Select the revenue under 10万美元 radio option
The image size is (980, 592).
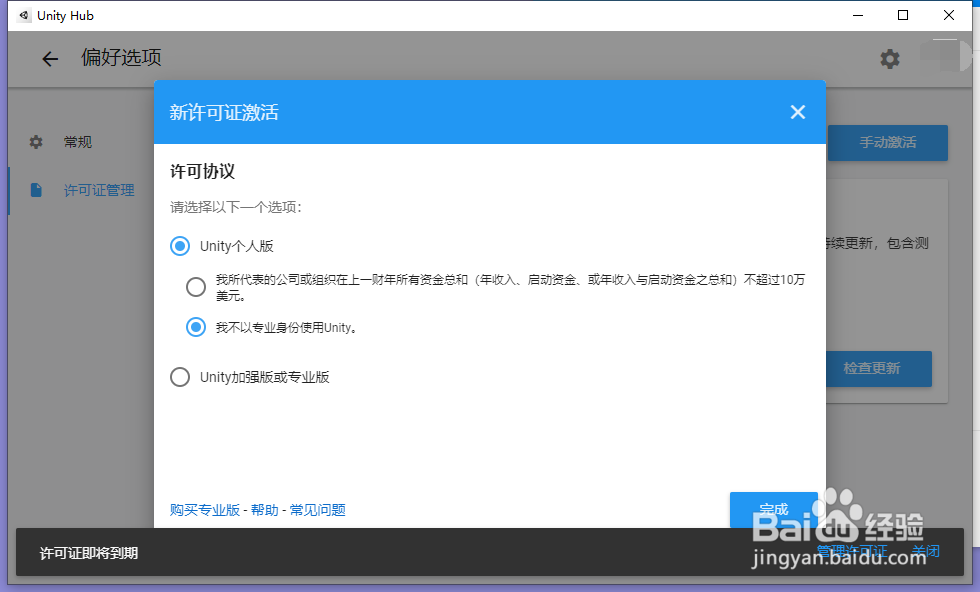click(196, 287)
